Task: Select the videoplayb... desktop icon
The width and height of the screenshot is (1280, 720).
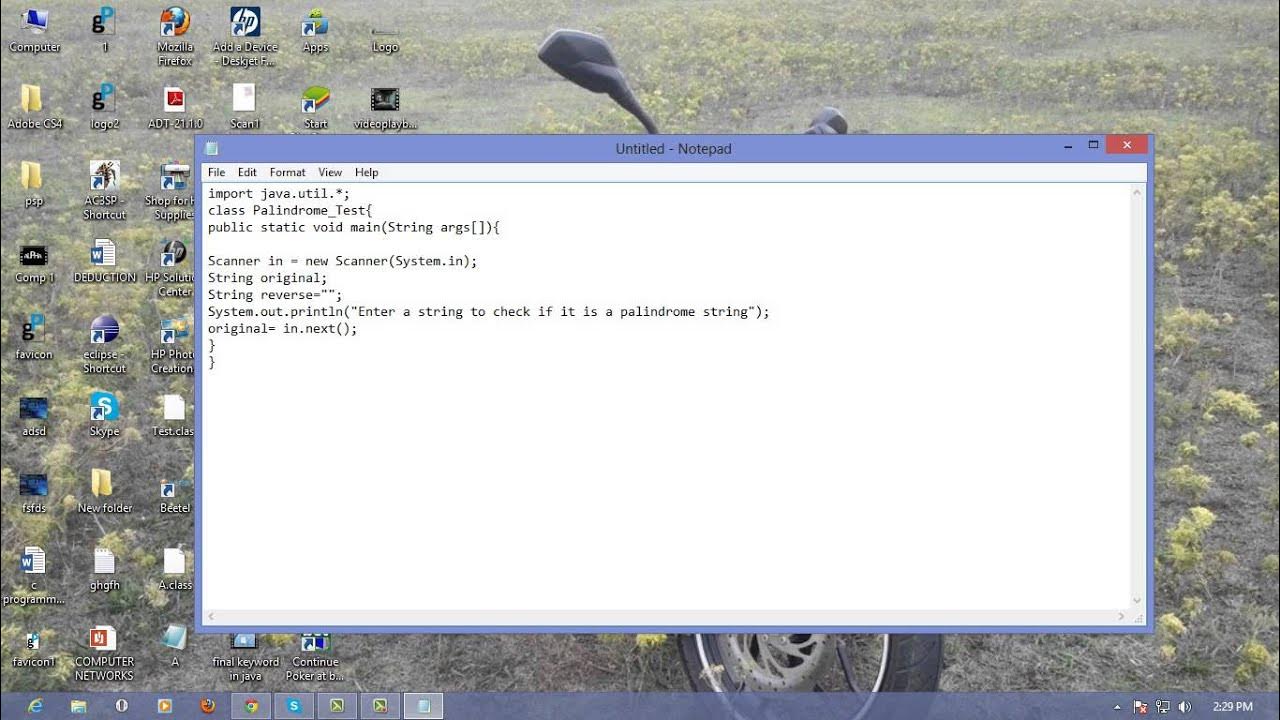Action: pyautogui.click(x=385, y=107)
